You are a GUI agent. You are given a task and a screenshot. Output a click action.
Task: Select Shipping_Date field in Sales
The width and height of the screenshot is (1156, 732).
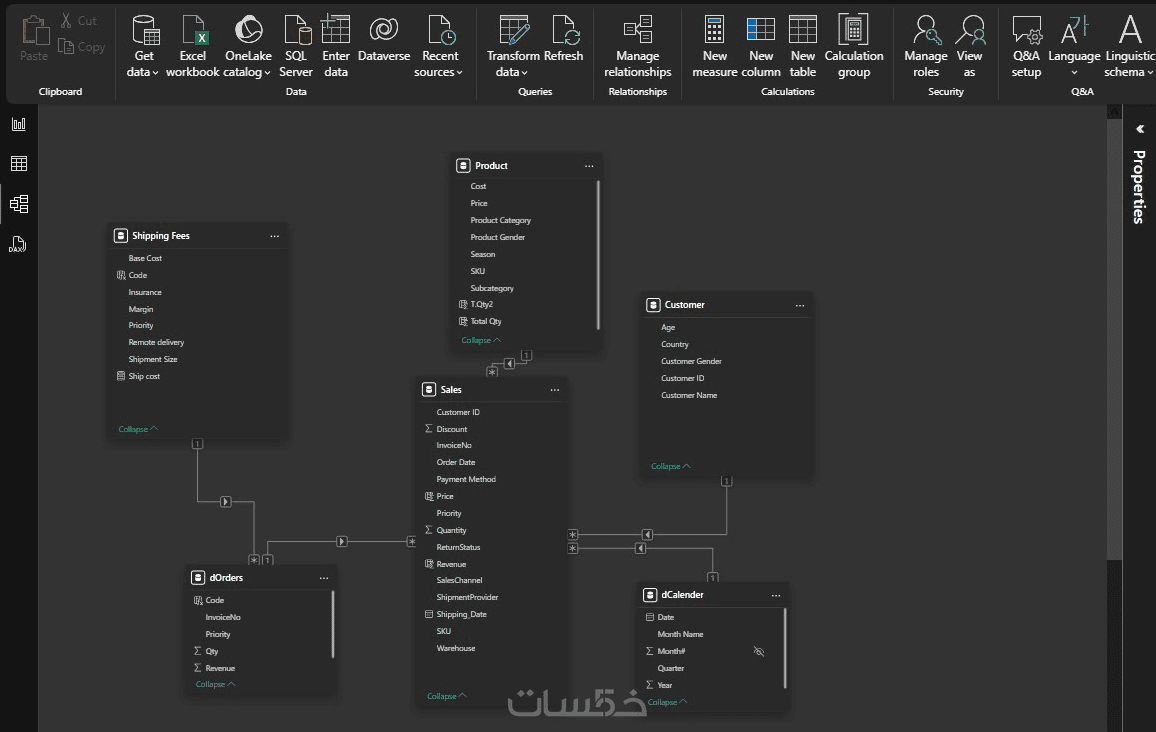(x=462, y=614)
